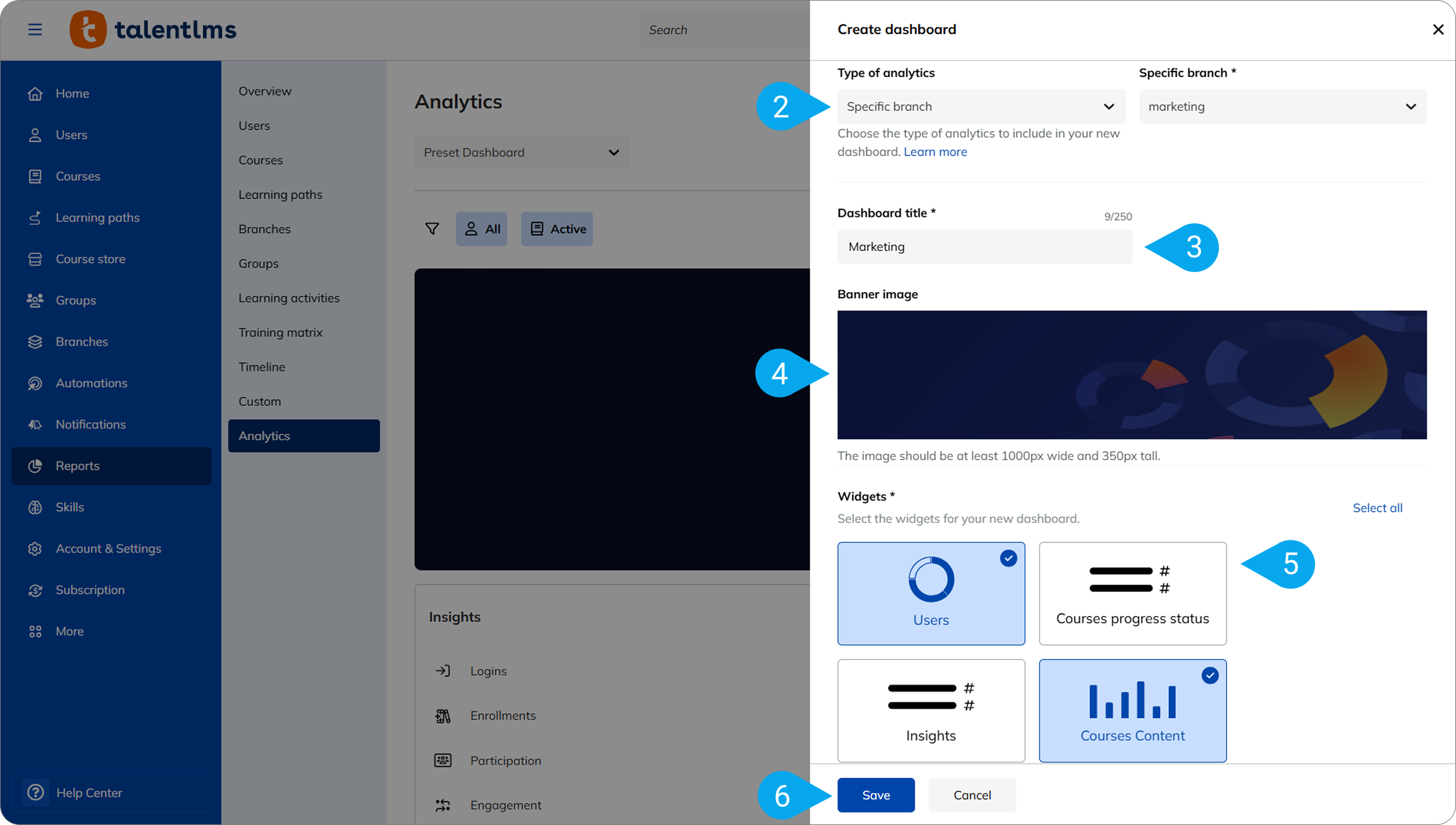Click the Search field in header
The height and width of the screenshot is (825, 1456).
point(724,30)
